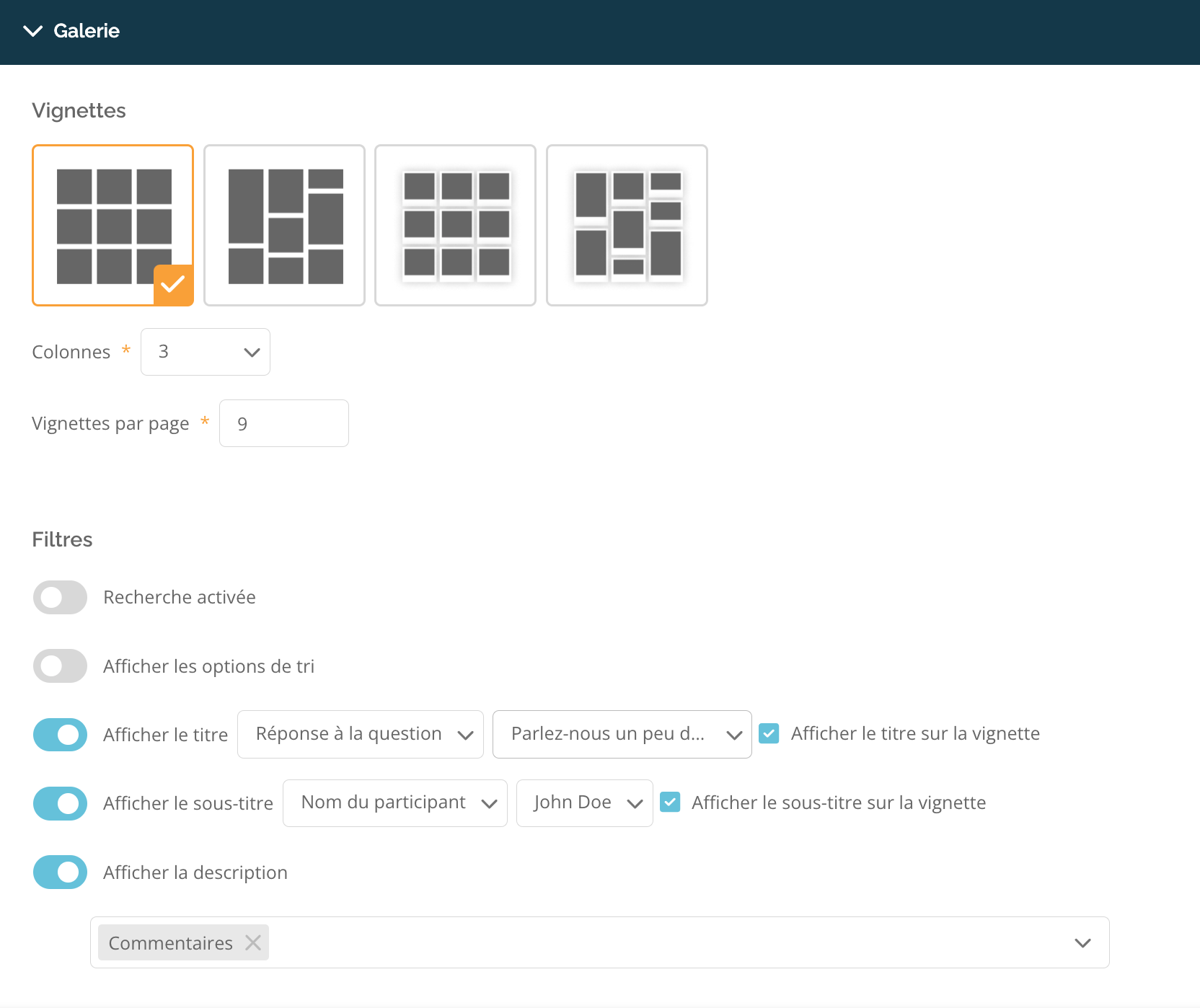This screenshot has width=1200, height=1008.
Task: Uncheck Afficher le sous-titre sur la vignette
Action: coord(670,803)
